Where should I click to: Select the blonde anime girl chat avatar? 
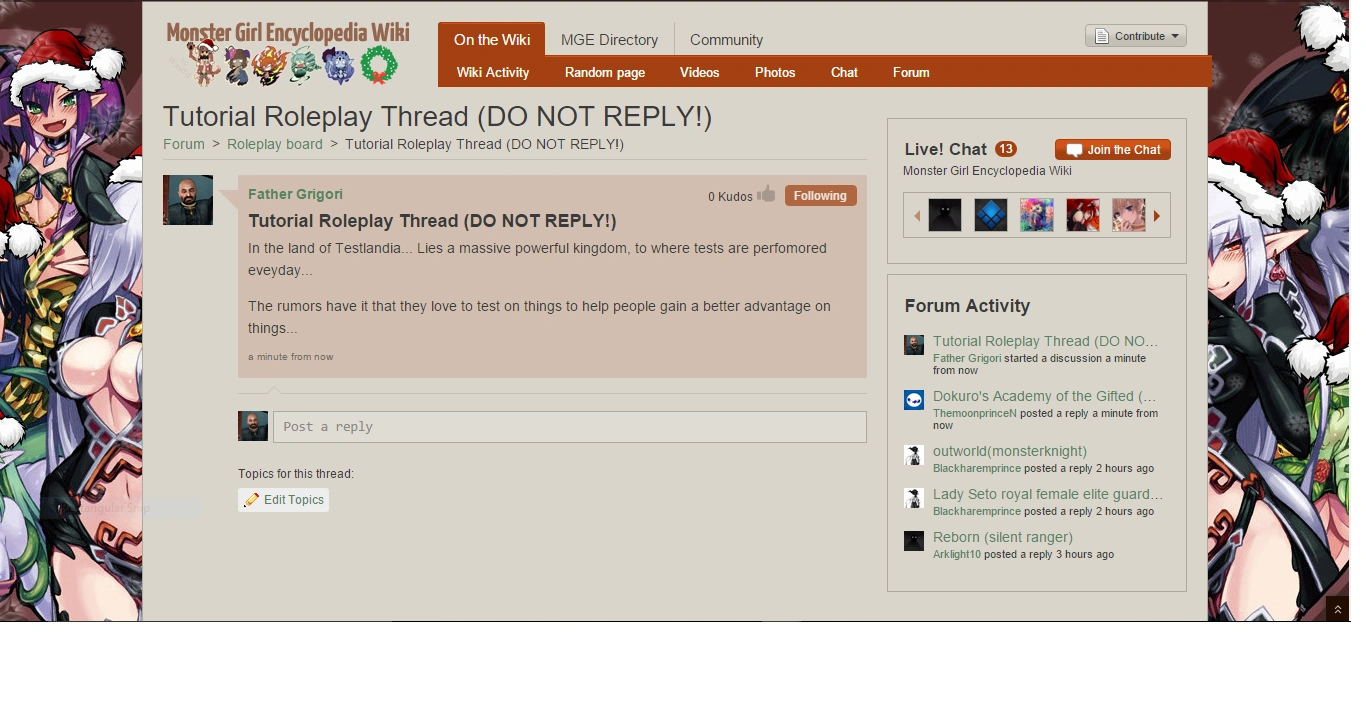click(x=1129, y=215)
